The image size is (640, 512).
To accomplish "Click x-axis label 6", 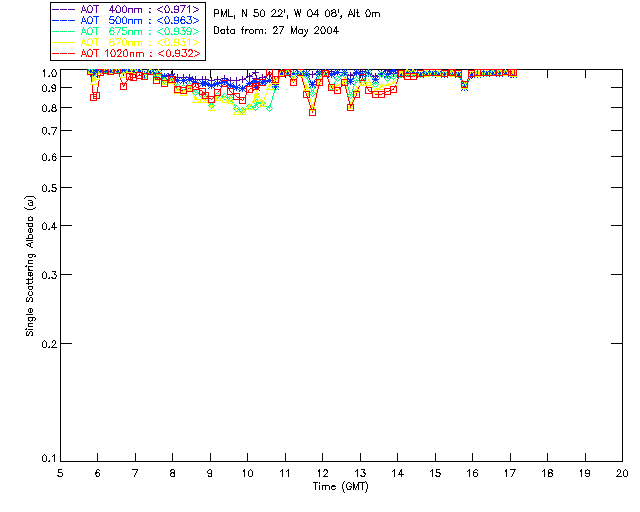I will click(98, 473).
